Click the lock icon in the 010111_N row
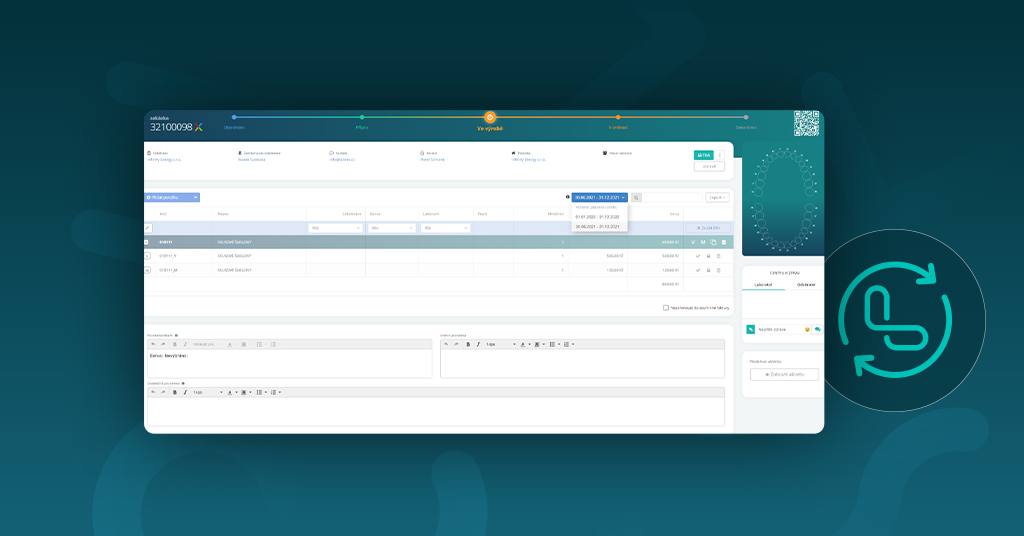The height and width of the screenshot is (536, 1024). click(708, 256)
